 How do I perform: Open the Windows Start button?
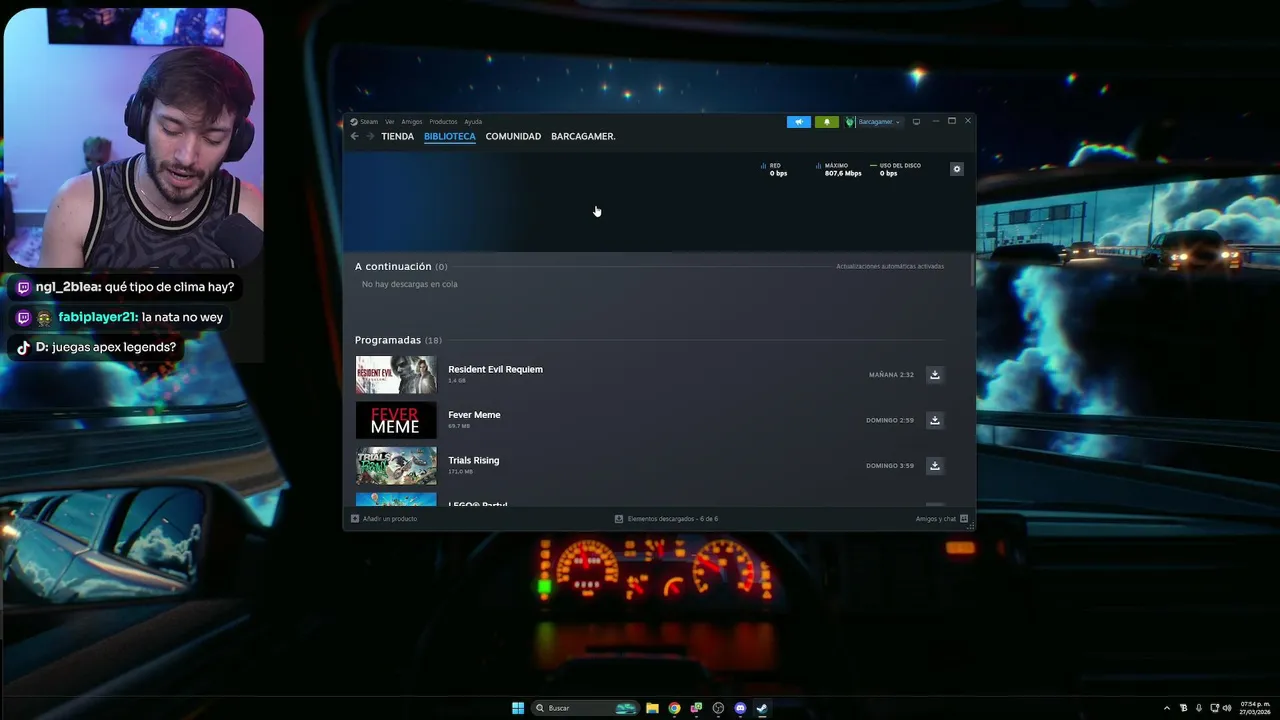point(518,708)
